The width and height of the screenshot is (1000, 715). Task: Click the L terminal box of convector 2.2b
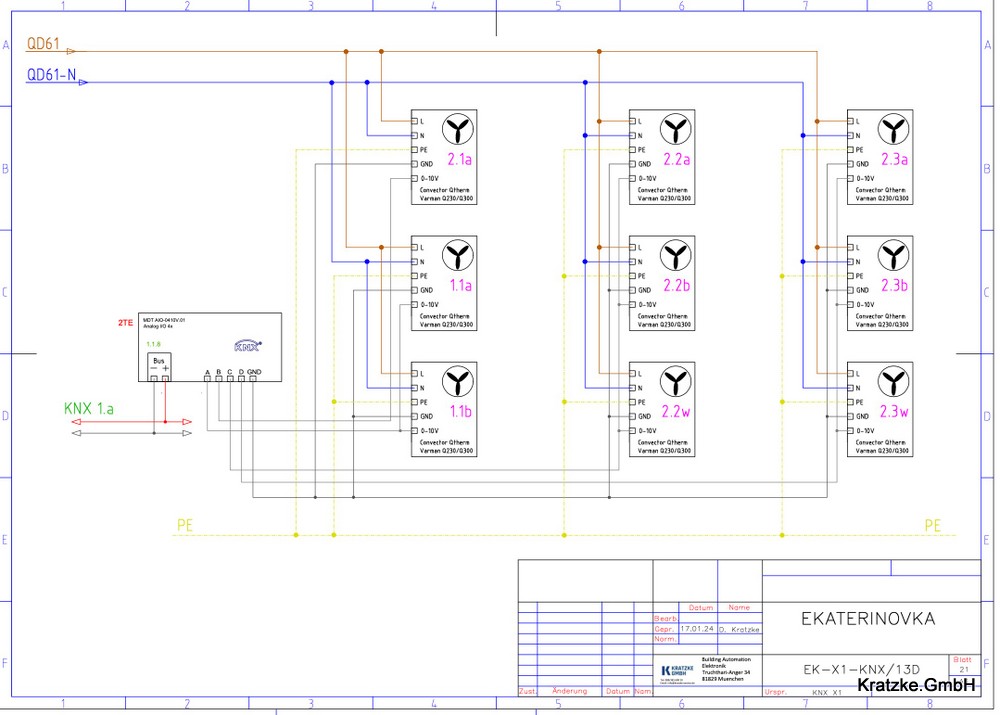[x=632, y=247]
